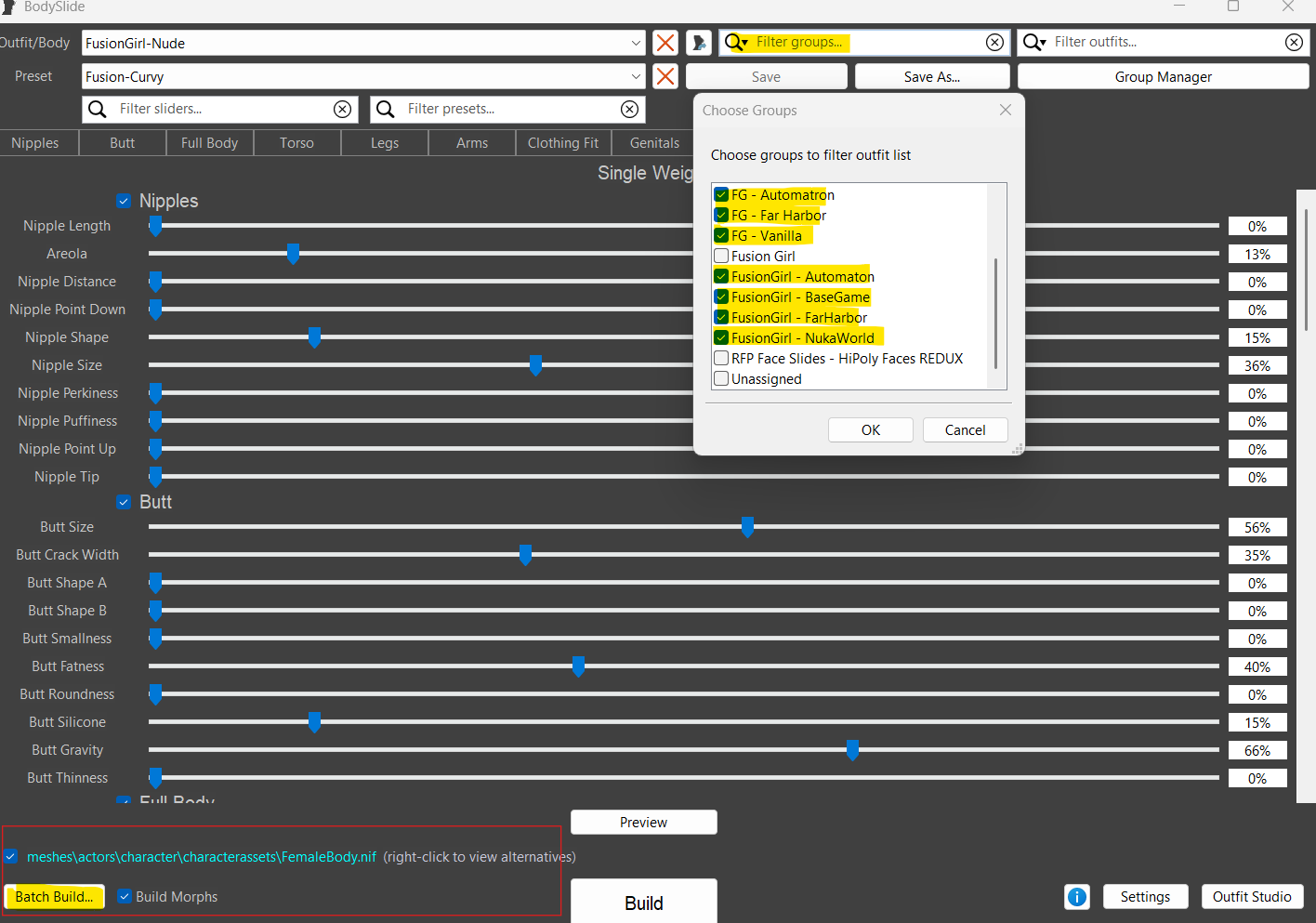1316x923 pixels.
Task: Uncheck FusionGirl - FarHarbor group
Action: tap(721, 318)
